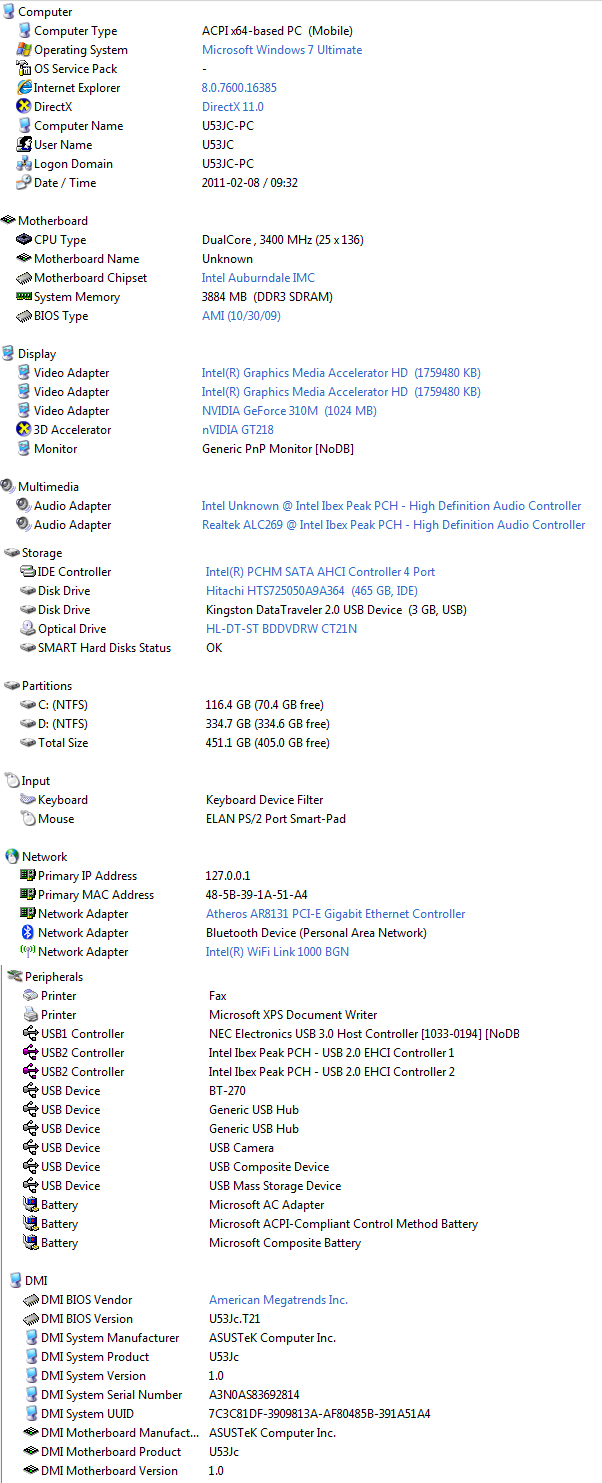Click the Network globe header icon
The width and height of the screenshot is (602, 1483).
click(12, 857)
